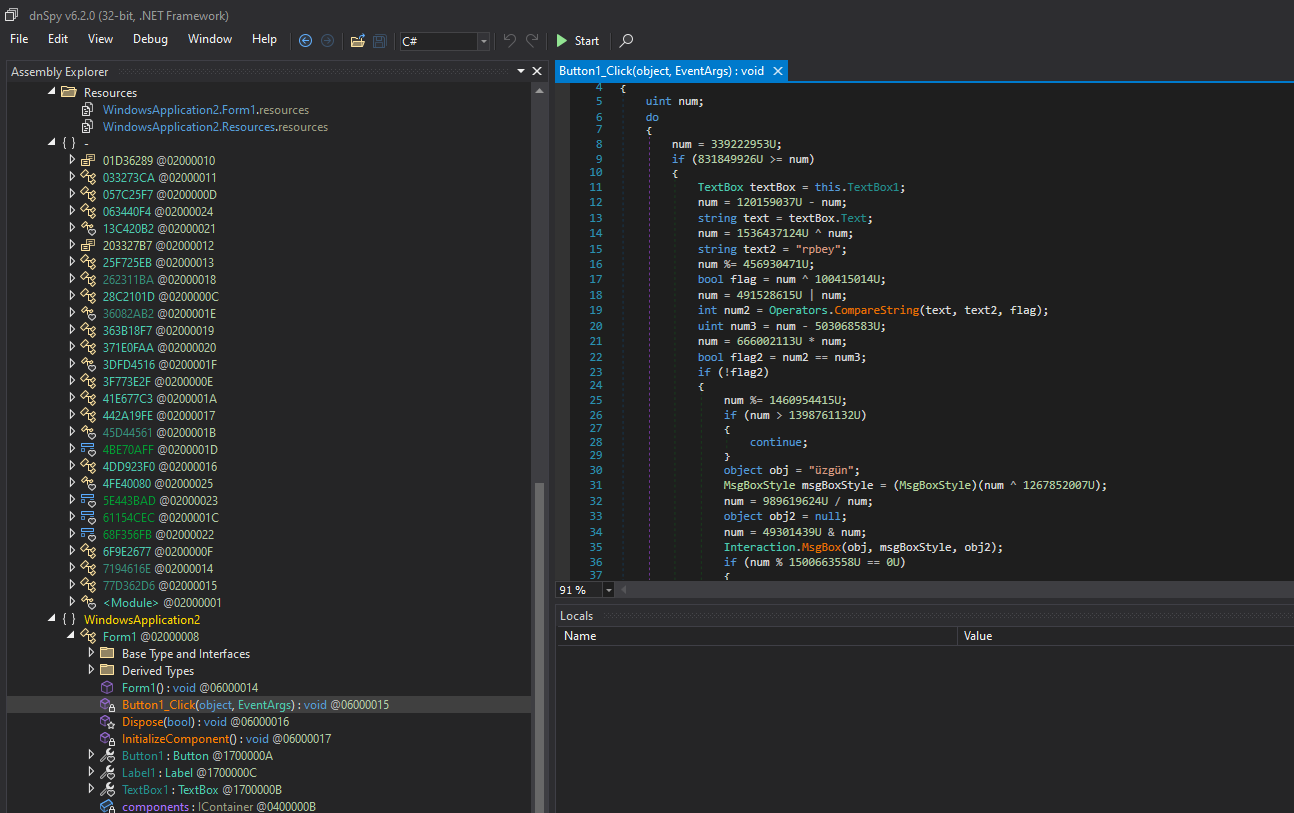Close the Assembly Explorer panel

point(537,71)
